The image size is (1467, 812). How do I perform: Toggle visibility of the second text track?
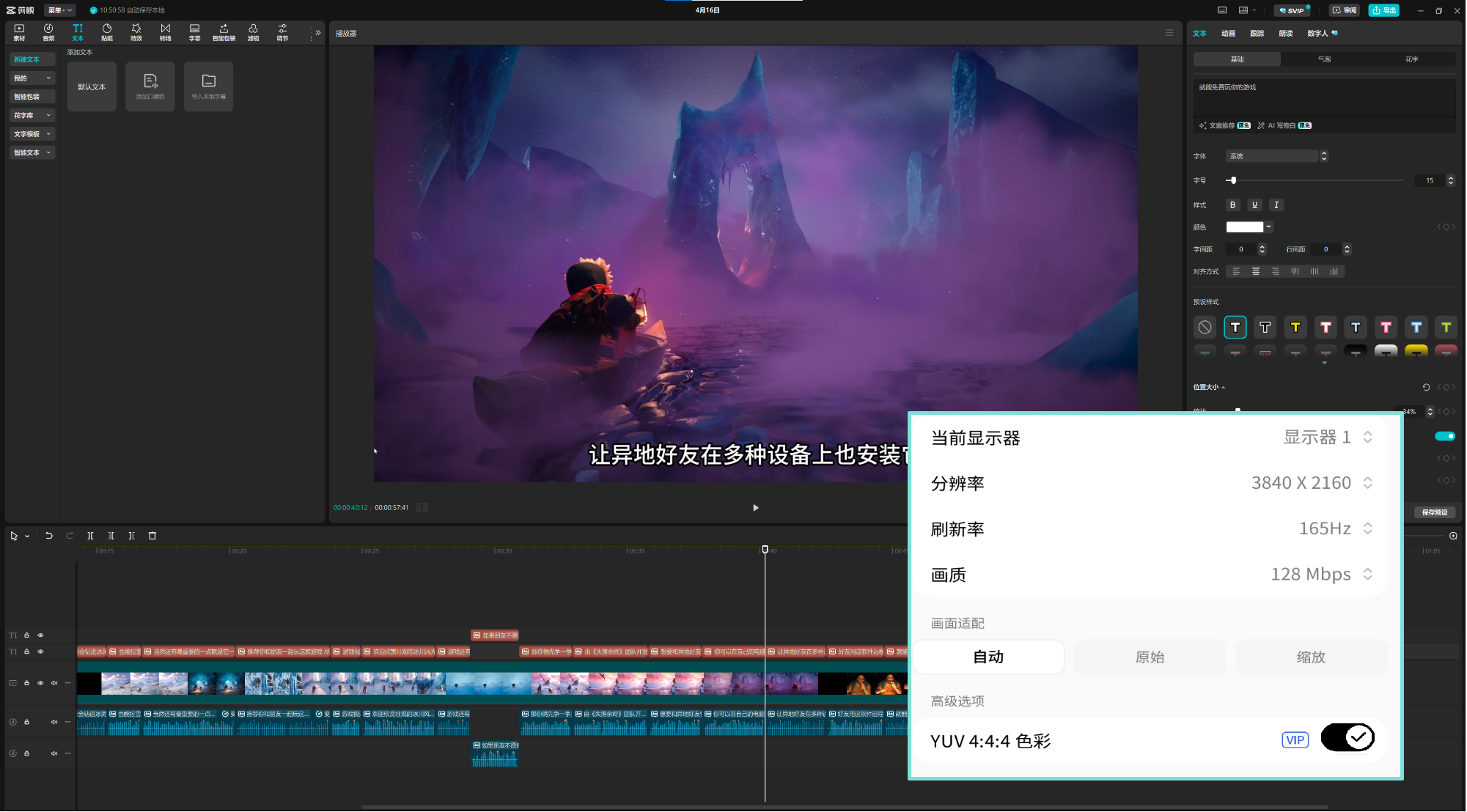click(x=40, y=652)
